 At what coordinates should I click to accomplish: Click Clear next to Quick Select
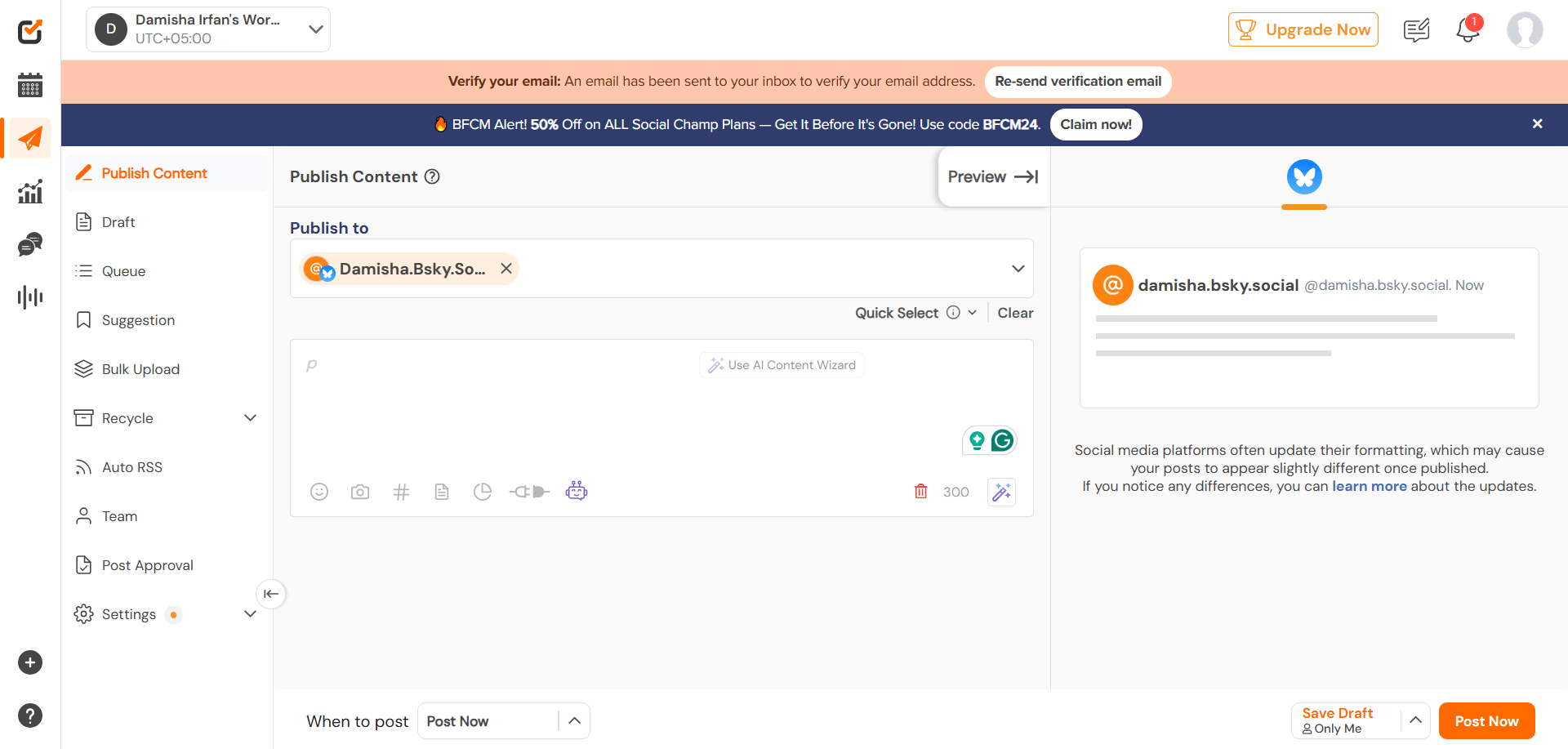tap(1015, 313)
